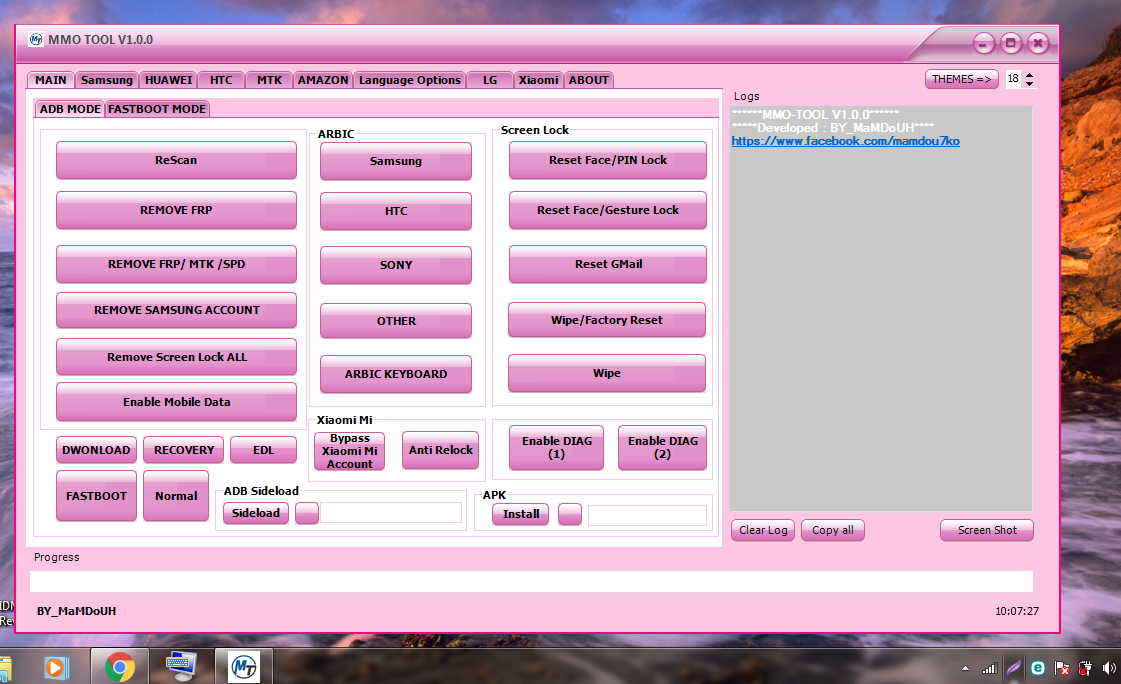Select the AMAZON tab

tap(323, 80)
